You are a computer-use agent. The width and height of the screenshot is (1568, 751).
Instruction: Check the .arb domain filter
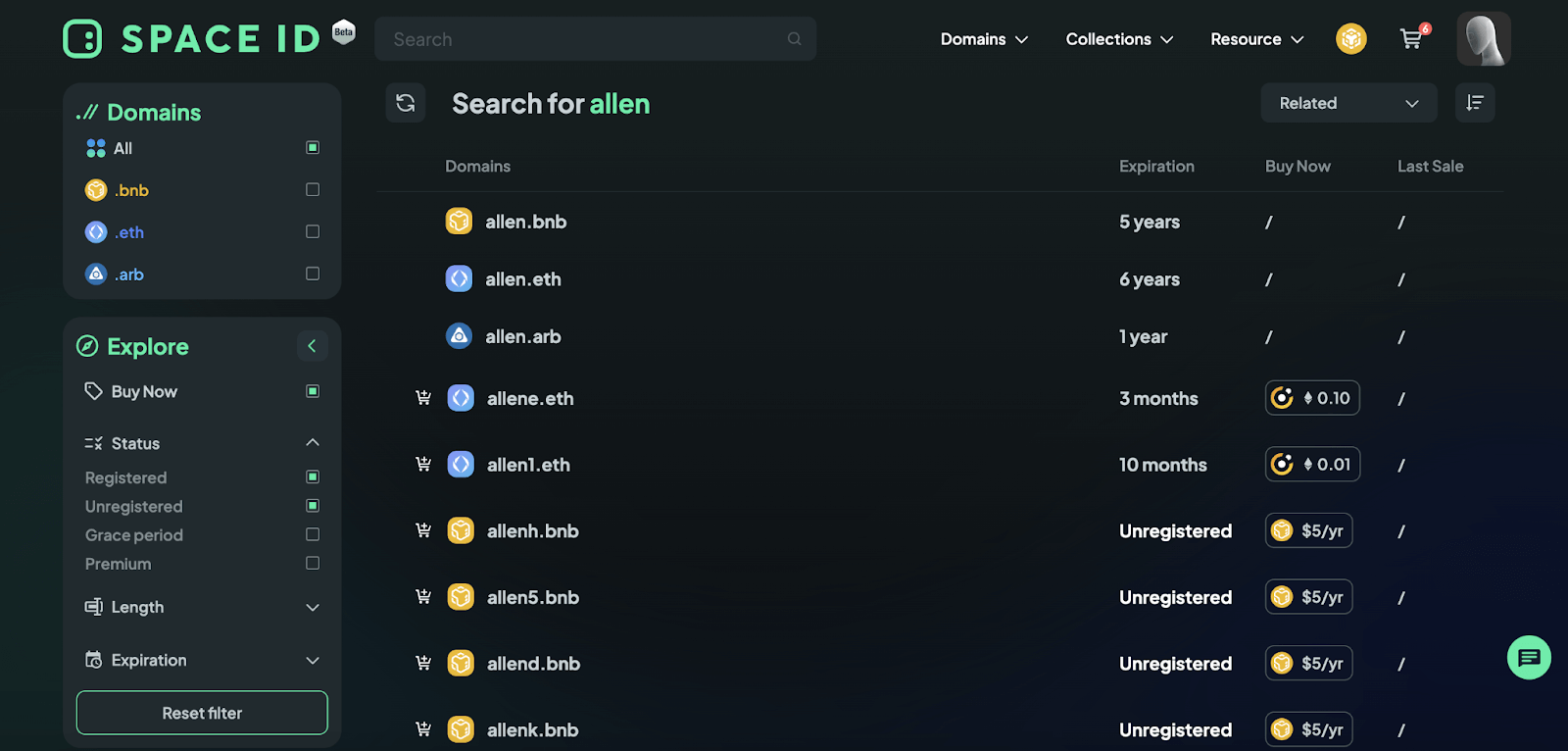click(x=313, y=274)
